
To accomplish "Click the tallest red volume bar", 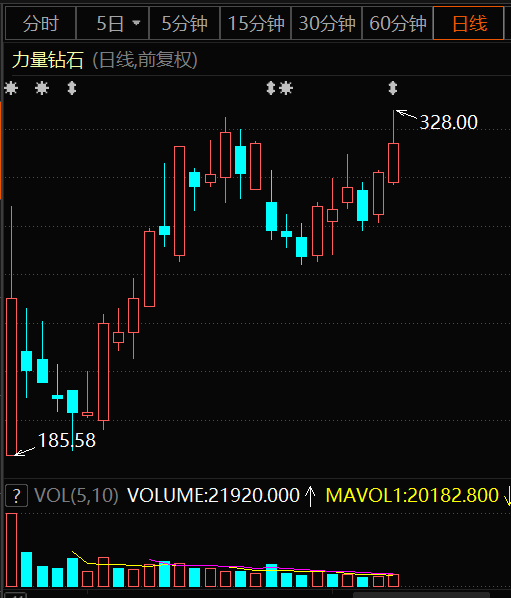I will pyautogui.click(x=11, y=550).
